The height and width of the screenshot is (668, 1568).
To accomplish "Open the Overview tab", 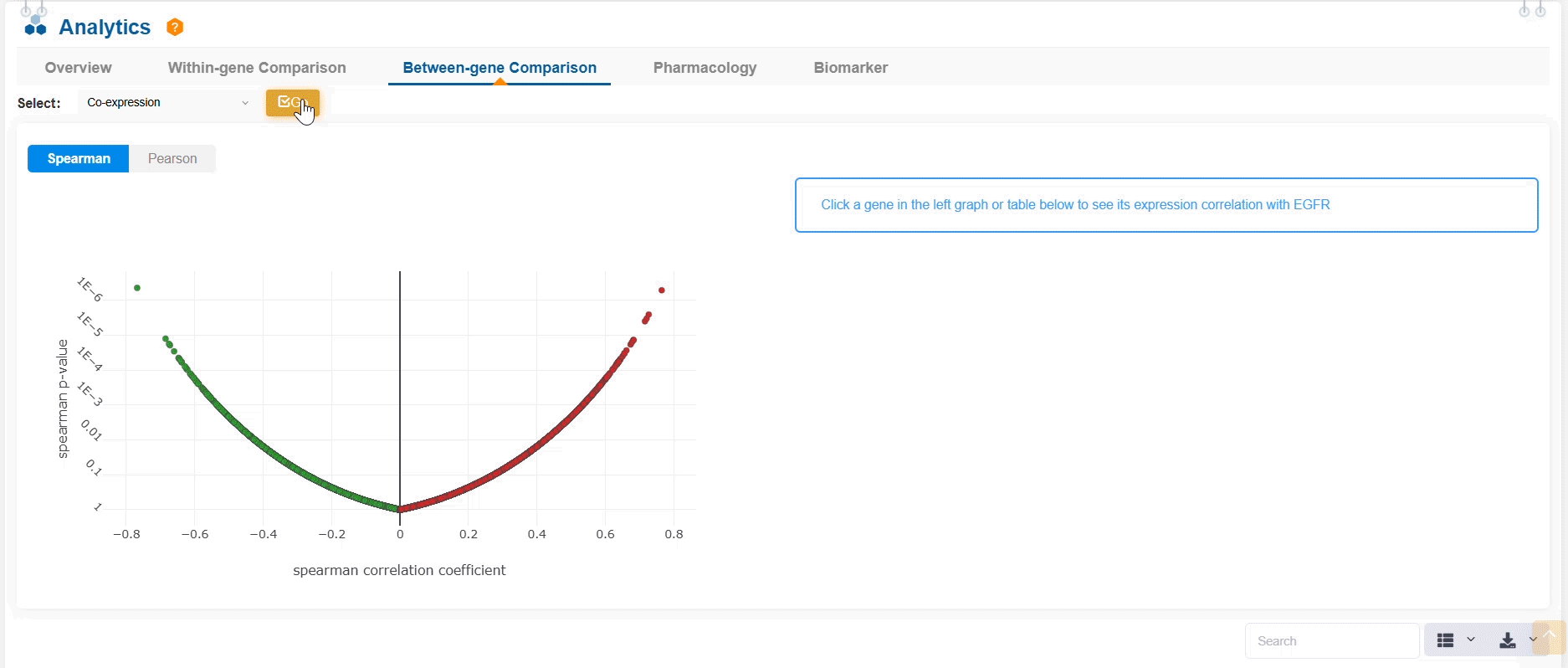I will click(78, 68).
